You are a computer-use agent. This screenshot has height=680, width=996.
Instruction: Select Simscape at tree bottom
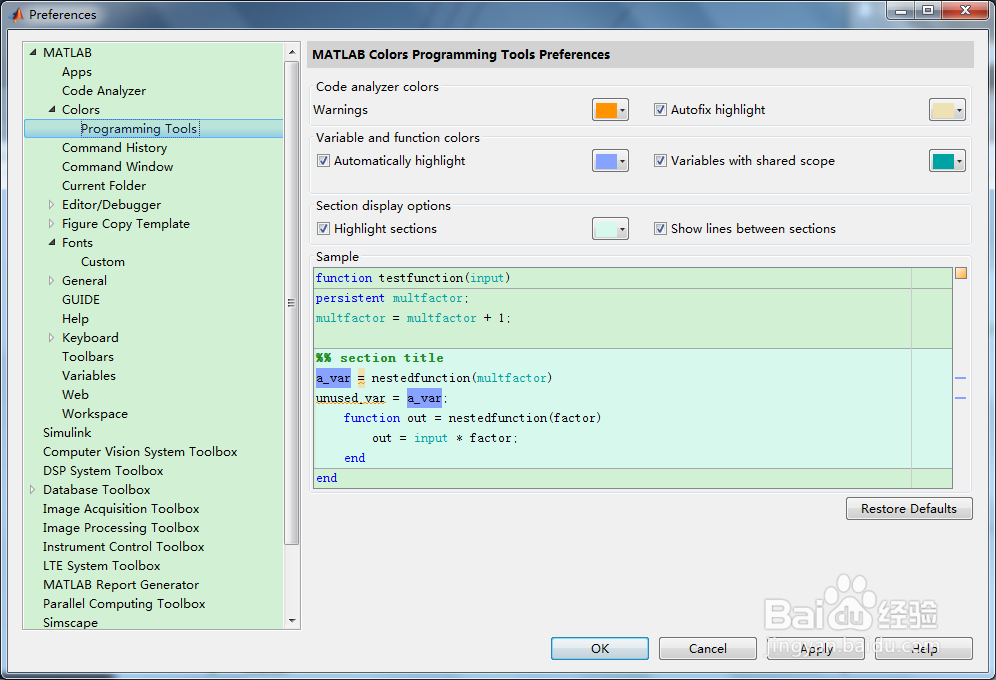click(x=70, y=622)
